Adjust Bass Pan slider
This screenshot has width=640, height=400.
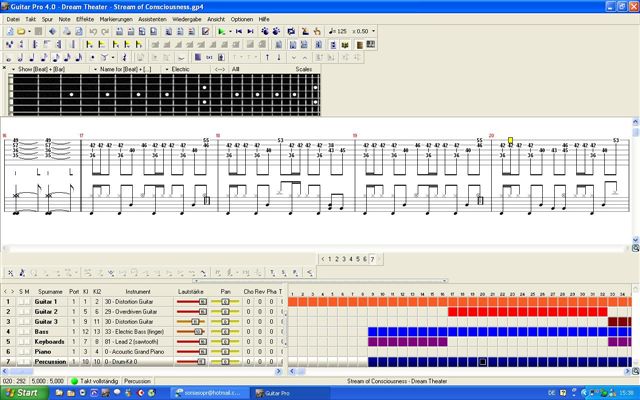225,331
